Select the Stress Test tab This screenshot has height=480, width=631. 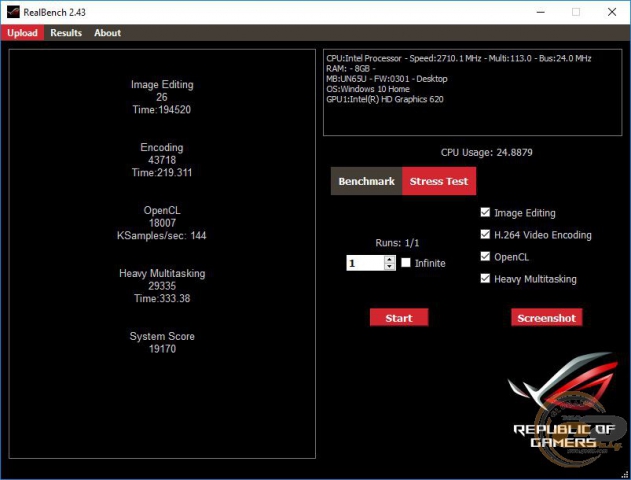tap(438, 182)
